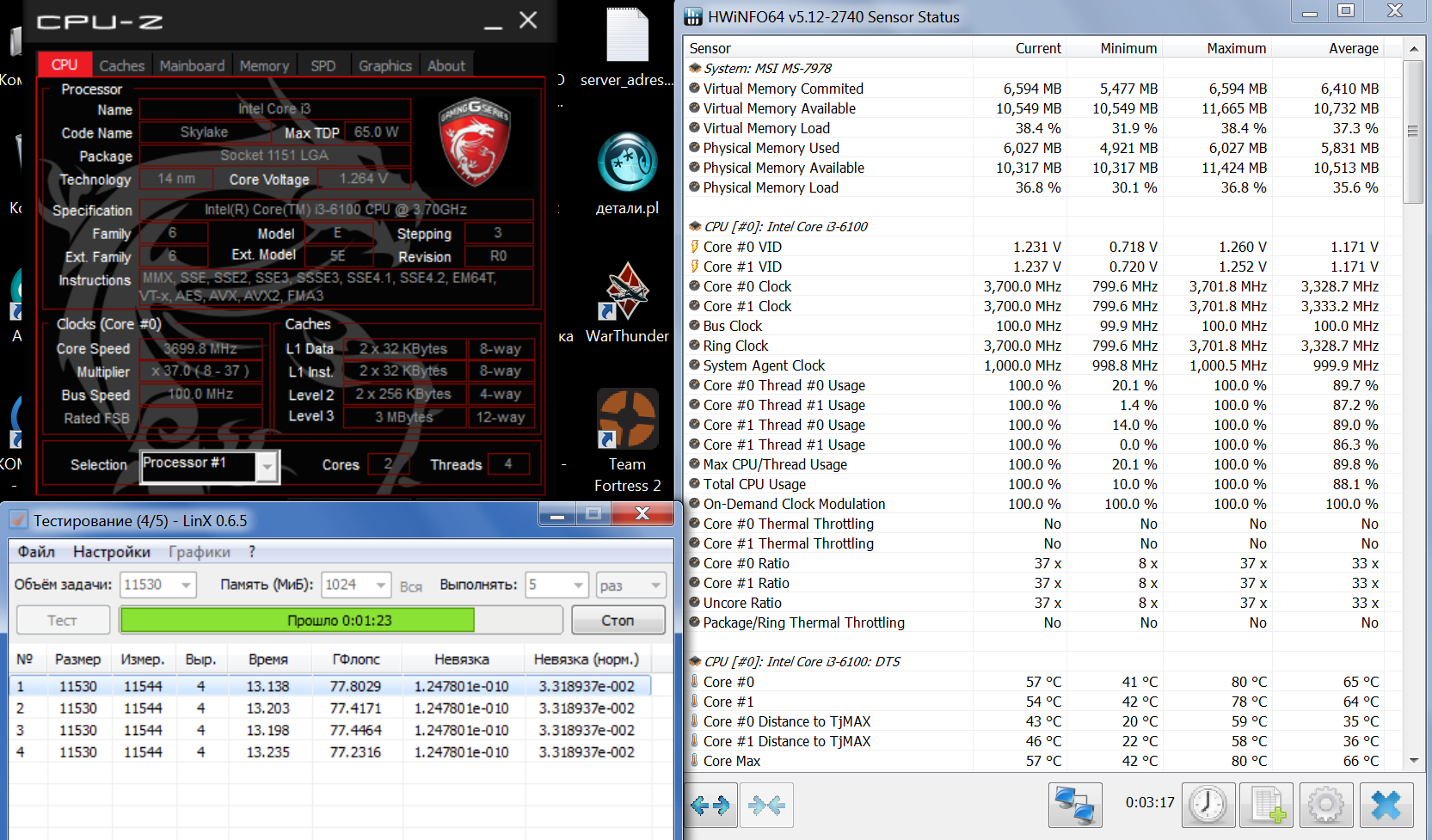Screen dimensions: 1432x840
Task: Open the Выполнять count dropdown showing 5
Action: coord(579,585)
